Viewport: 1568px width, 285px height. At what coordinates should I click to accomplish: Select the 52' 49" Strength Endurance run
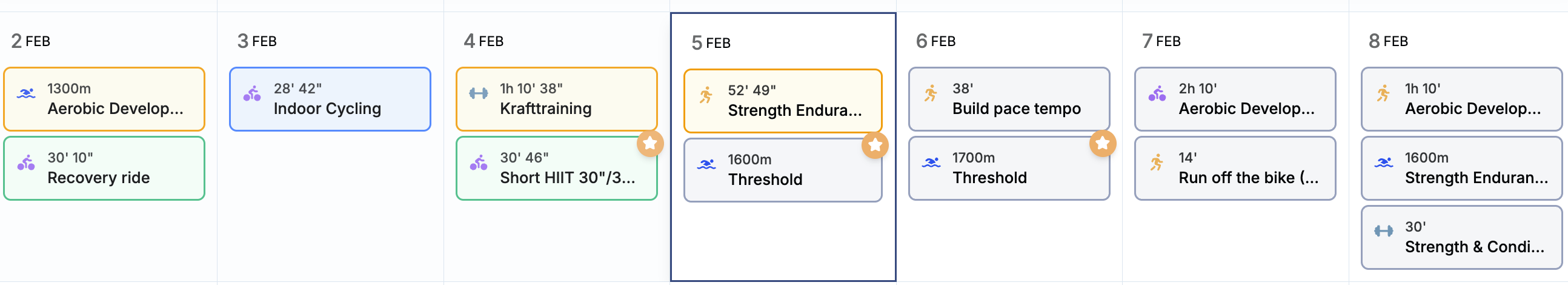pyautogui.click(x=783, y=101)
